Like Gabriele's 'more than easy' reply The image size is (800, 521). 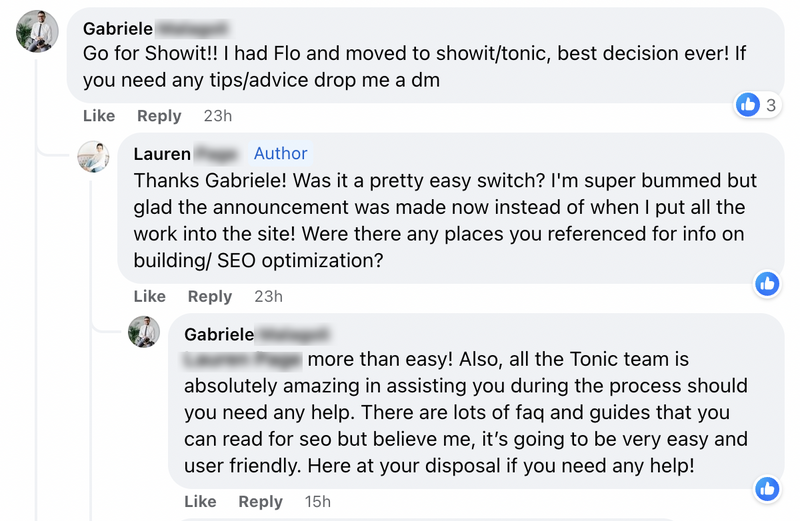[200, 502]
